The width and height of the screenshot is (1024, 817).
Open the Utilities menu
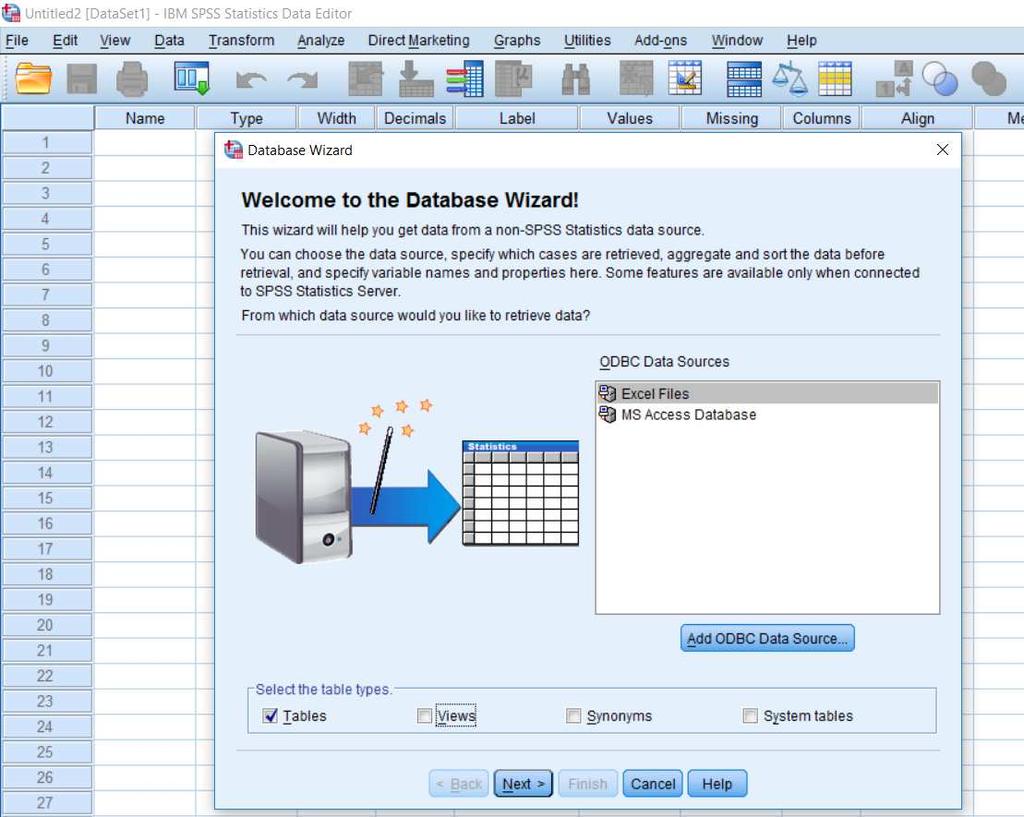pyautogui.click(x=588, y=40)
